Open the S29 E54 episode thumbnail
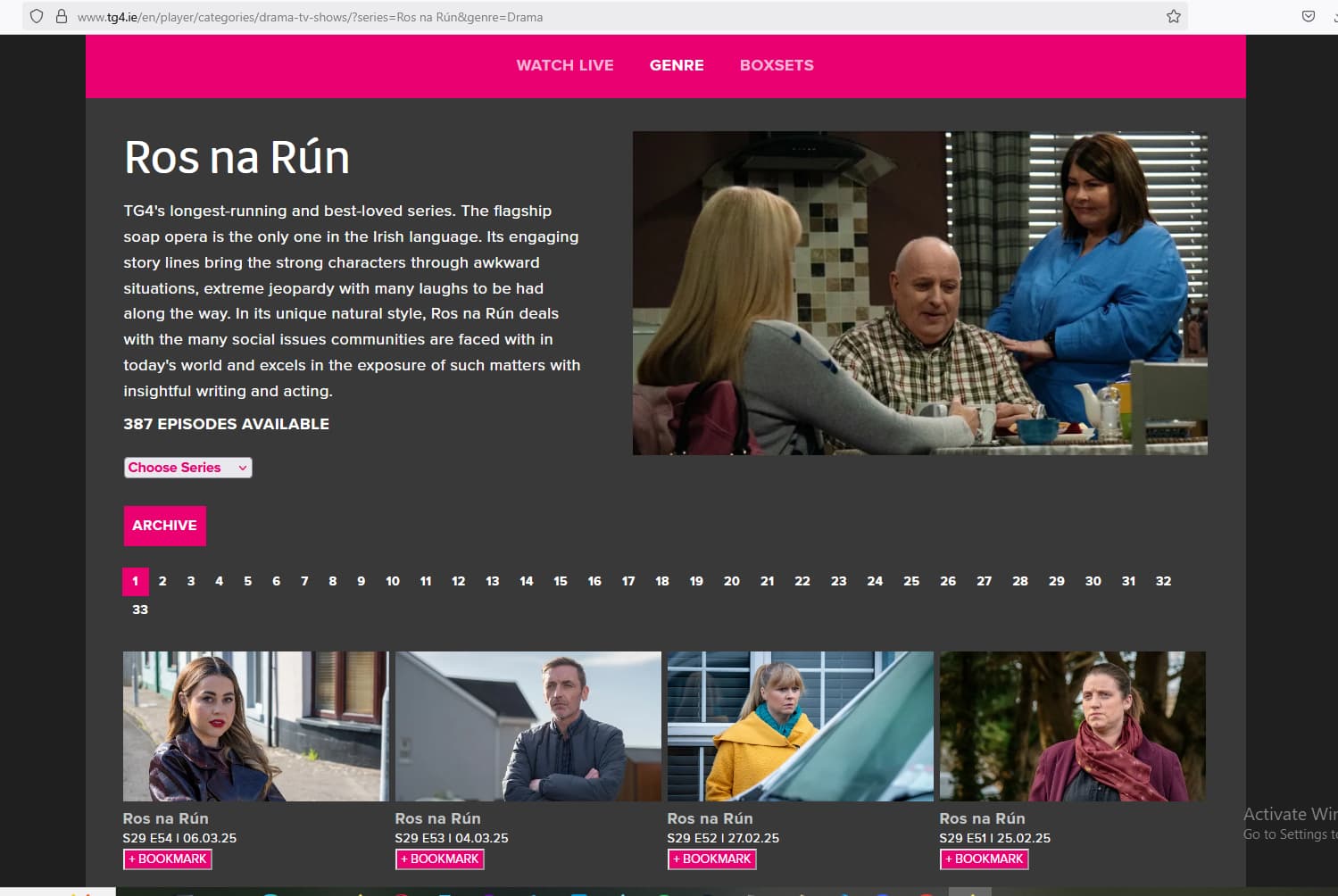The image size is (1338, 896). coord(256,726)
